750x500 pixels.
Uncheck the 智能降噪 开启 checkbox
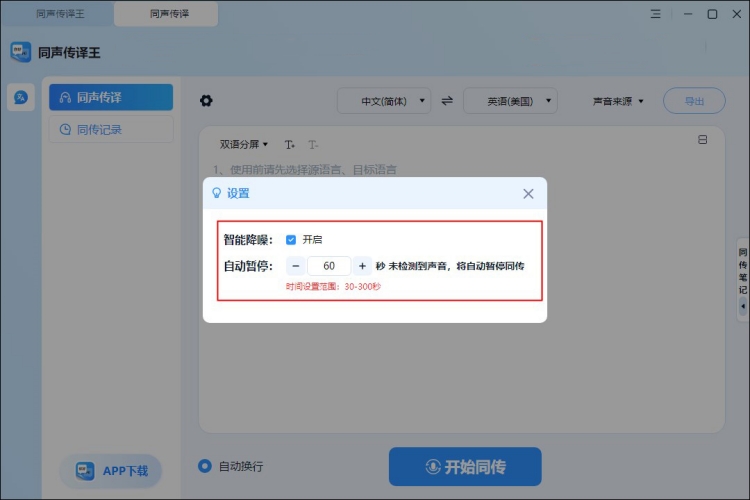[291, 240]
